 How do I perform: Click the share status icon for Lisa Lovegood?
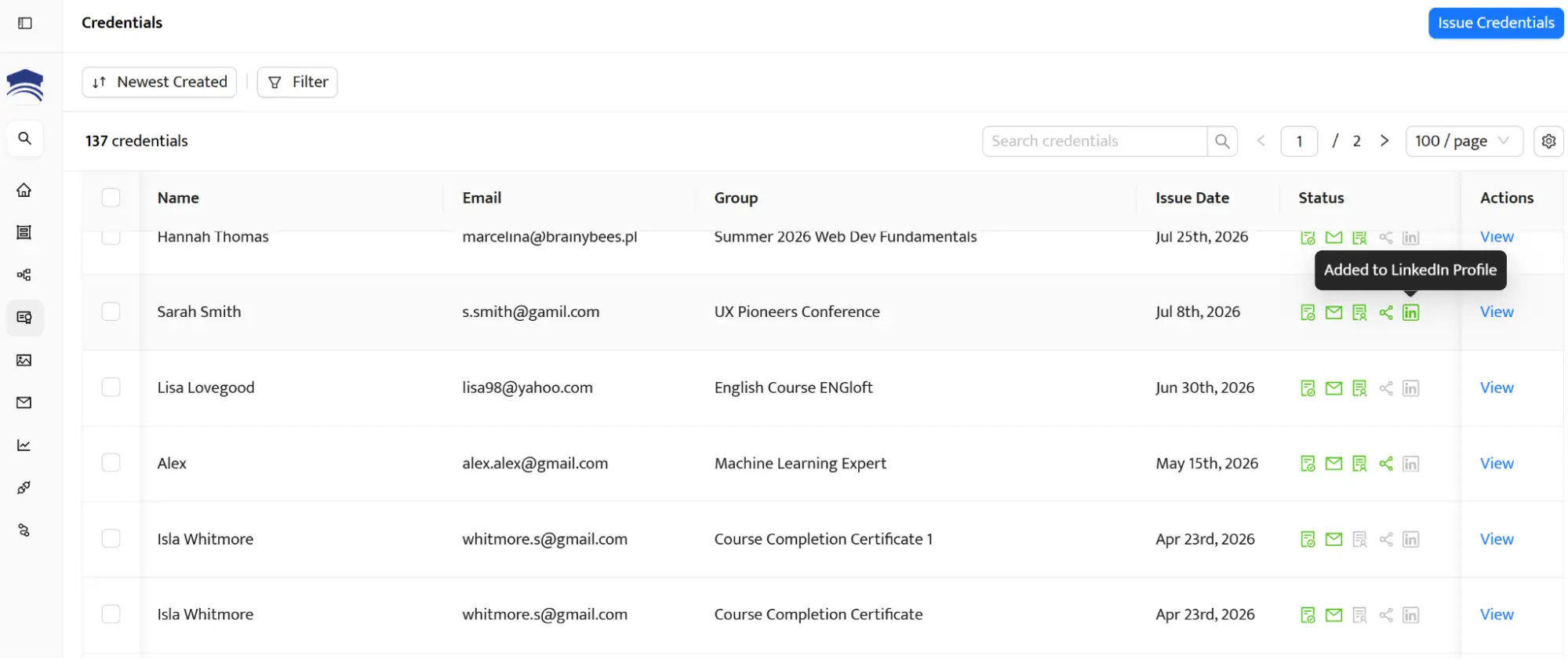[1386, 388]
